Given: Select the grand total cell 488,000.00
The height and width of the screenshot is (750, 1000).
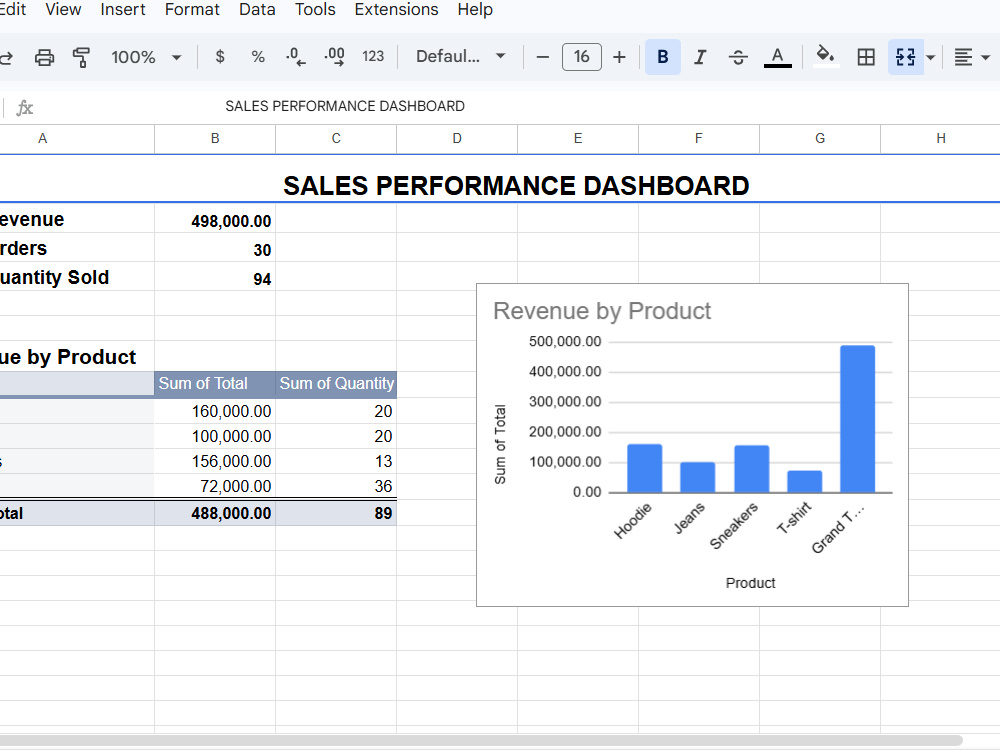Looking at the screenshot, I should (x=215, y=513).
